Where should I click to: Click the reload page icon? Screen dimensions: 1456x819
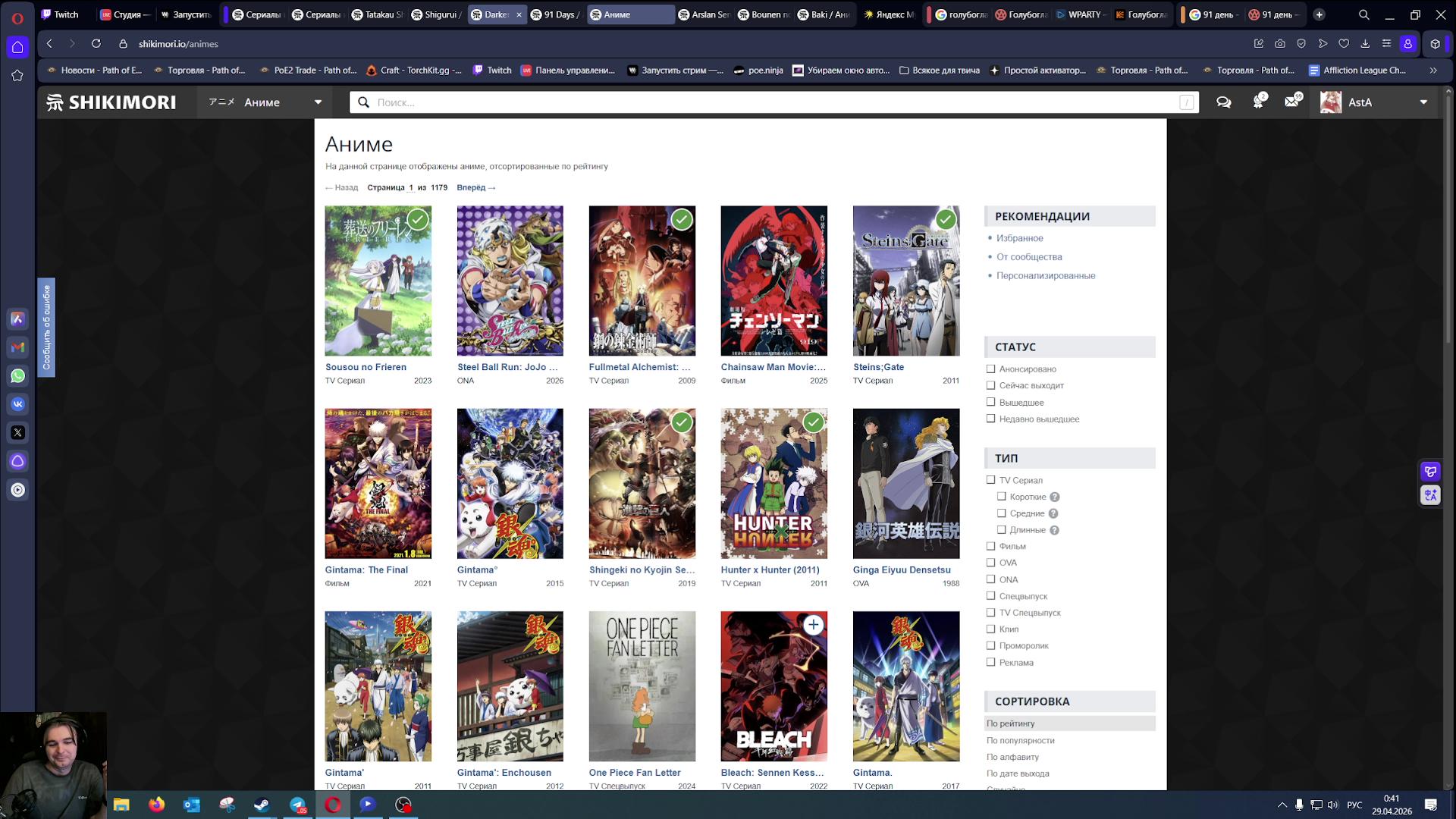point(96,44)
